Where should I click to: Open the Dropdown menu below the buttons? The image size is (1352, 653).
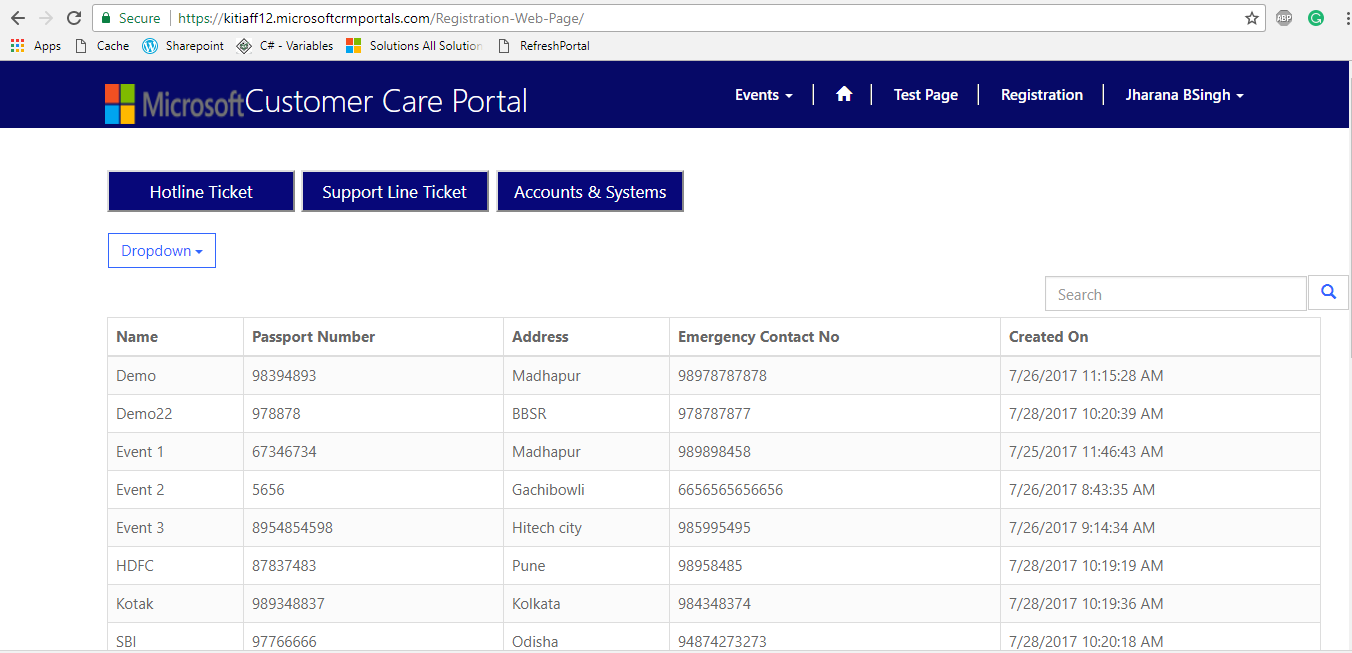pyautogui.click(x=161, y=250)
